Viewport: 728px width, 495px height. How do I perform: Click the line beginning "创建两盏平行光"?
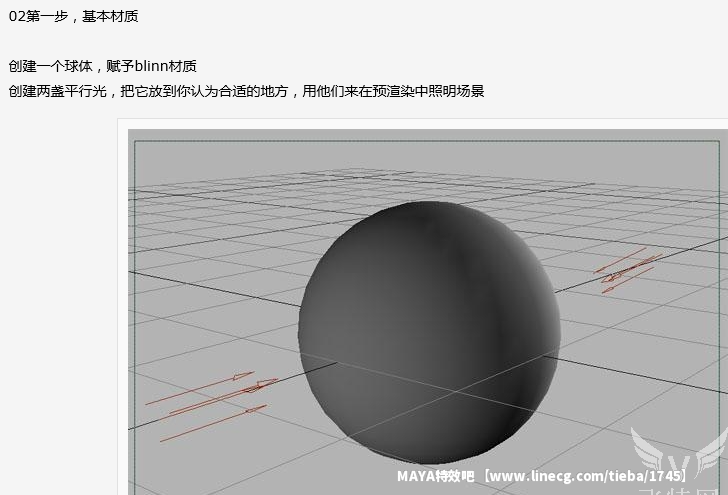(x=247, y=91)
